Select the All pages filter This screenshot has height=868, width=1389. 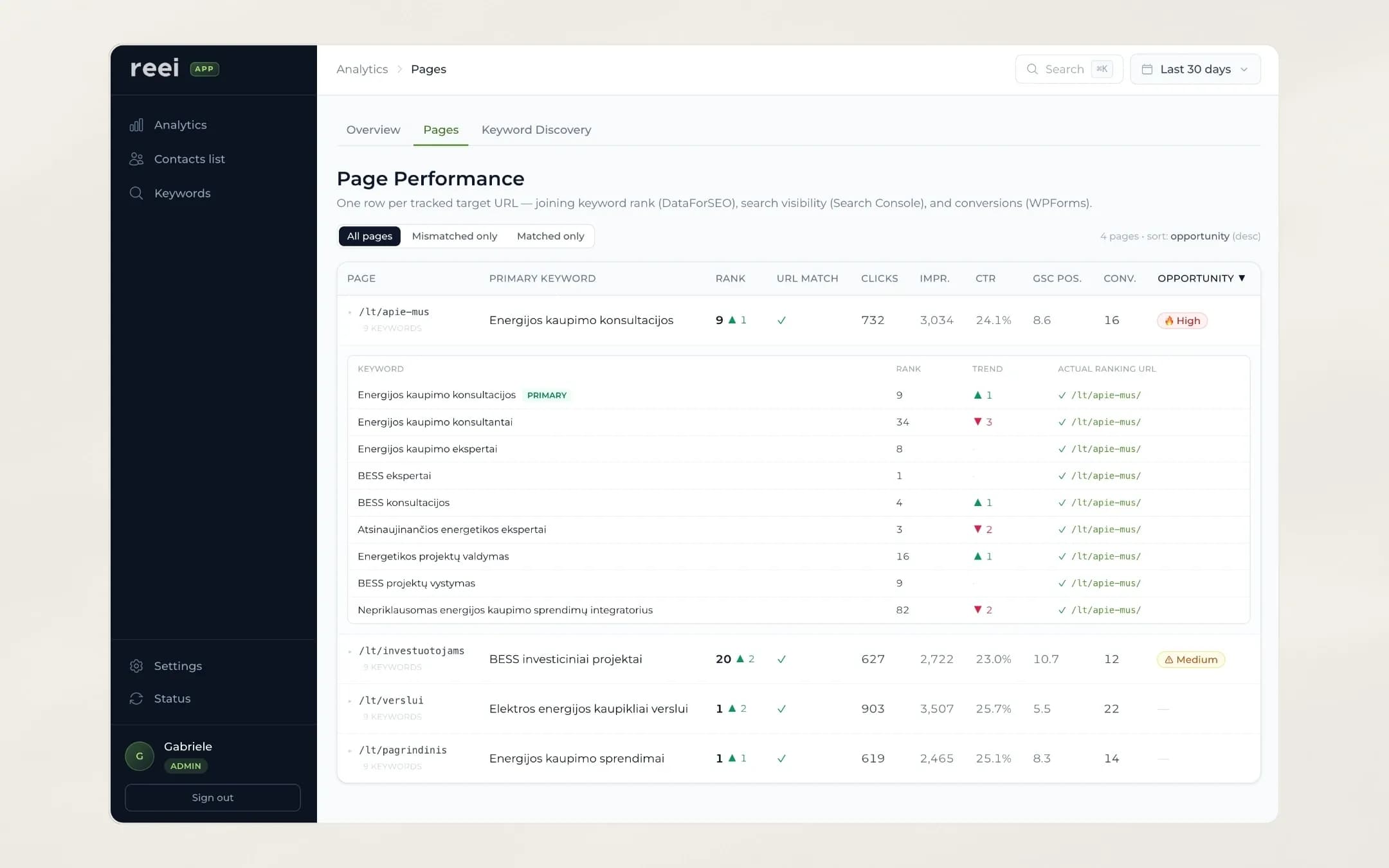(x=370, y=236)
